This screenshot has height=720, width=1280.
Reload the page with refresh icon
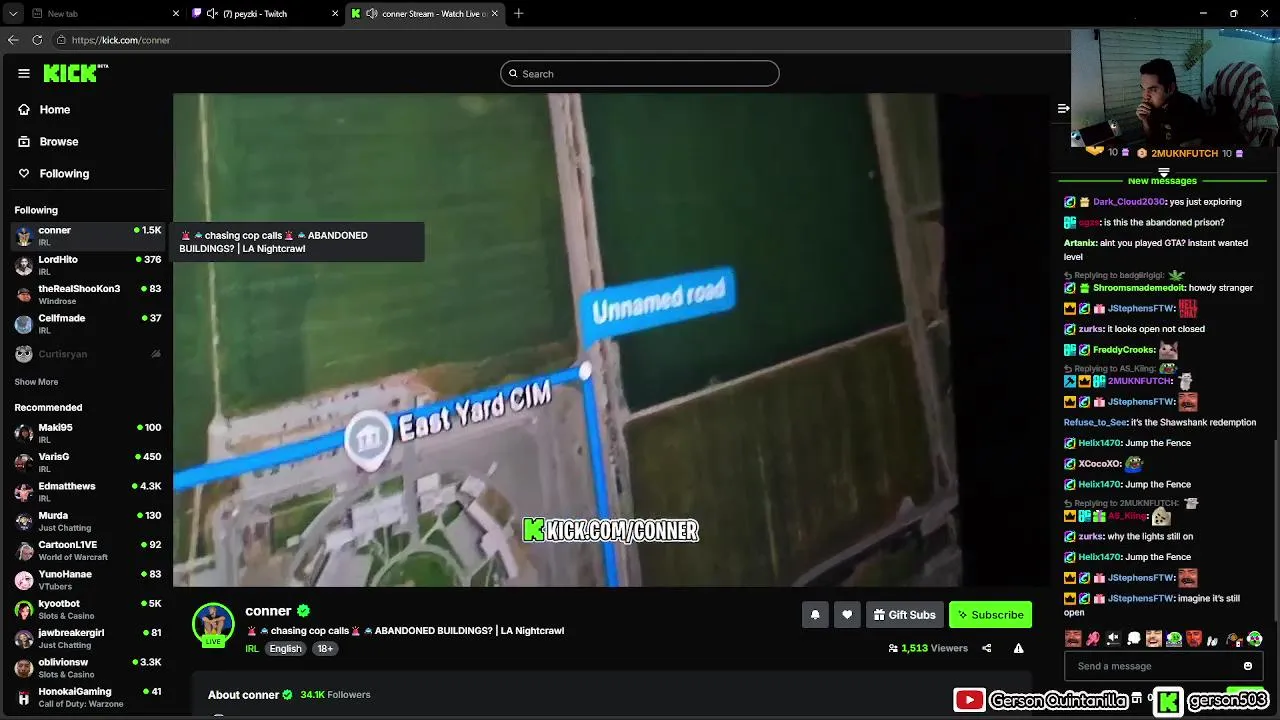(37, 40)
